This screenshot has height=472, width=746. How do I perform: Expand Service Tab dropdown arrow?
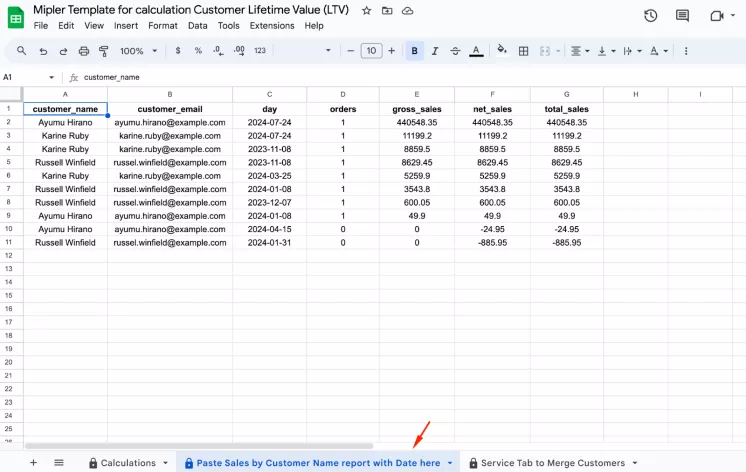click(x=634, y=463)
